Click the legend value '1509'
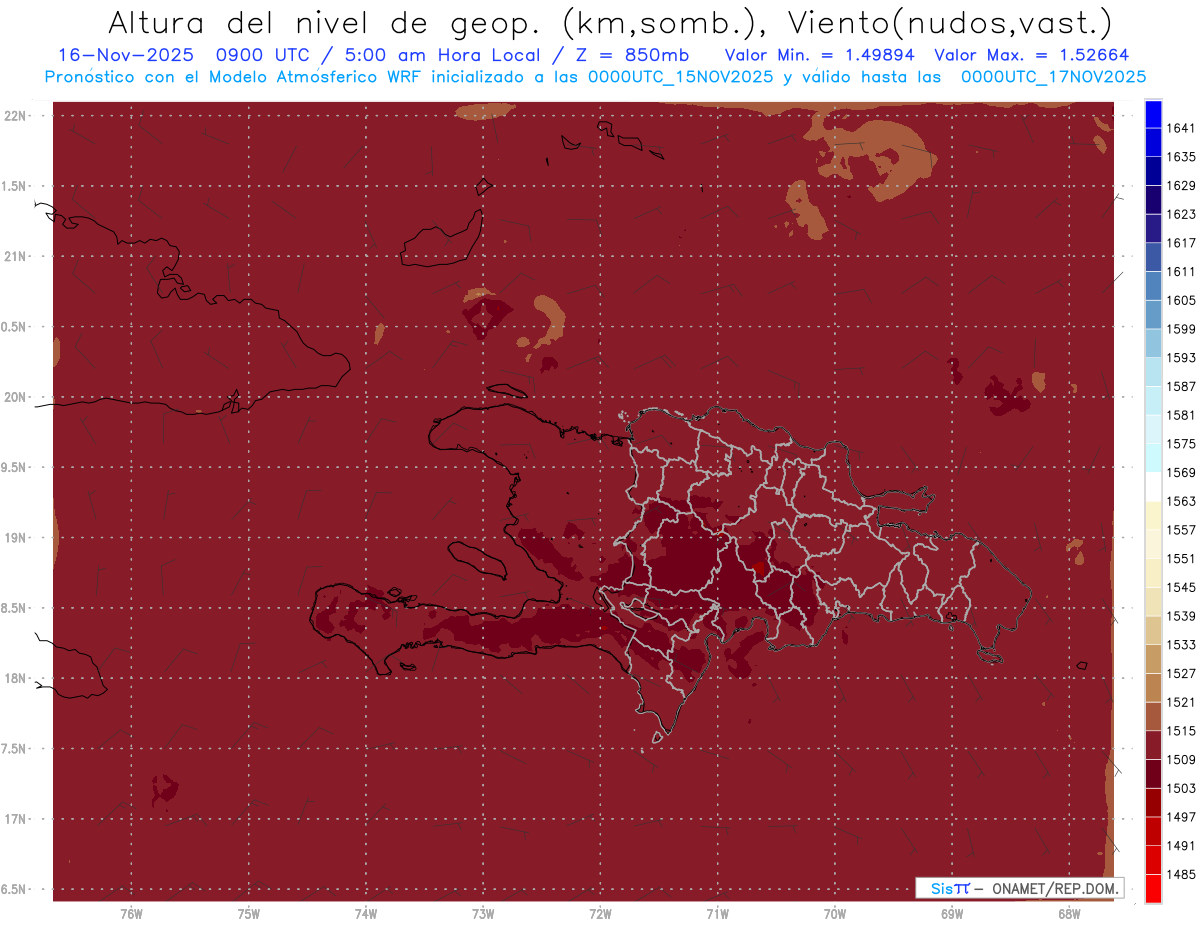Screen dimensions: 1200x927 (1181, 759)
